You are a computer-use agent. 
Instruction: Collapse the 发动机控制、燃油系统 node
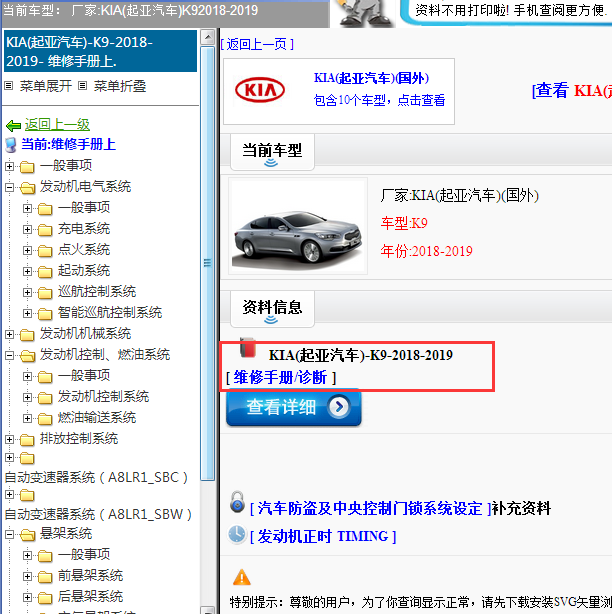click(x=9, y=356)
